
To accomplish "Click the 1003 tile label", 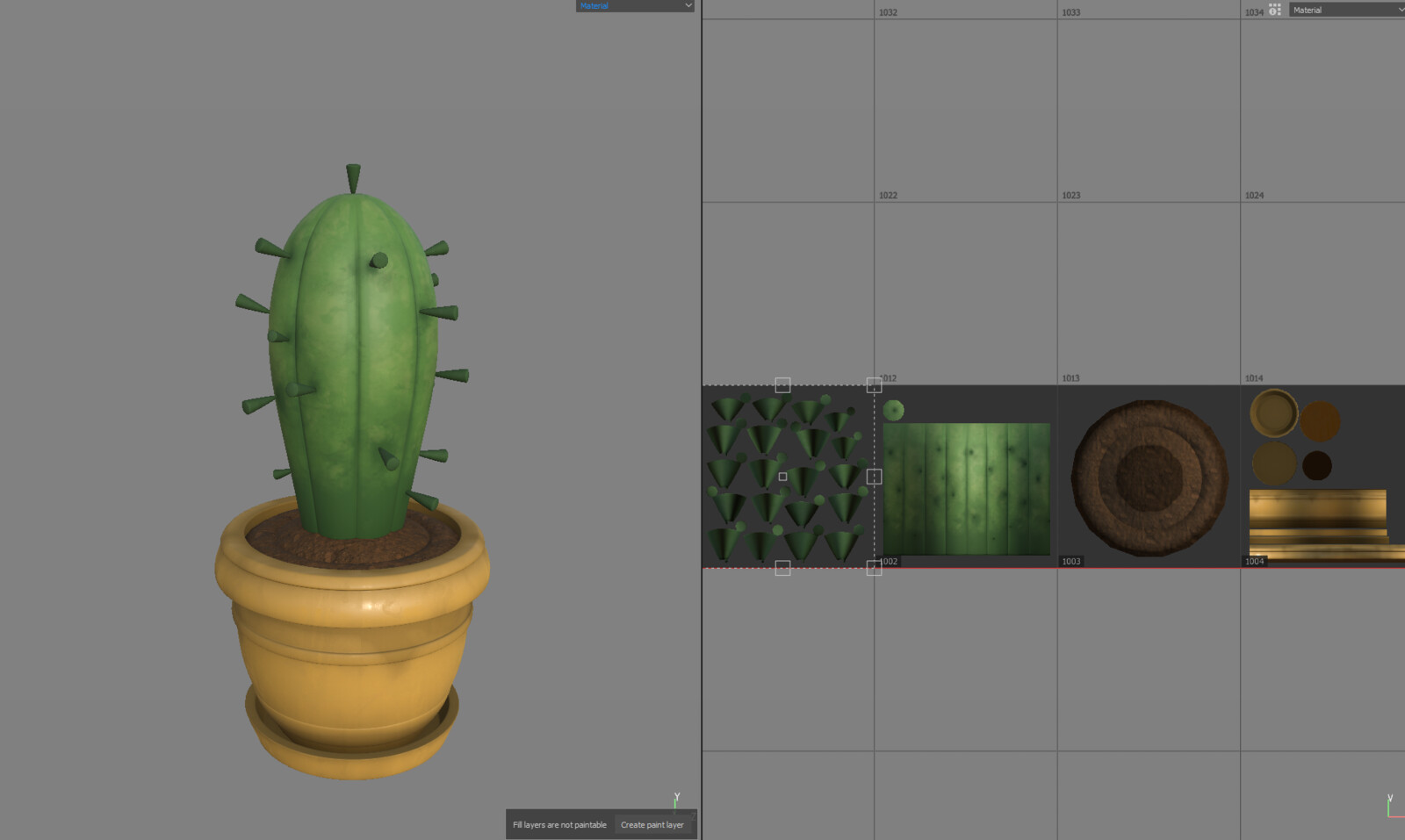I will [x=1071, y=562].
